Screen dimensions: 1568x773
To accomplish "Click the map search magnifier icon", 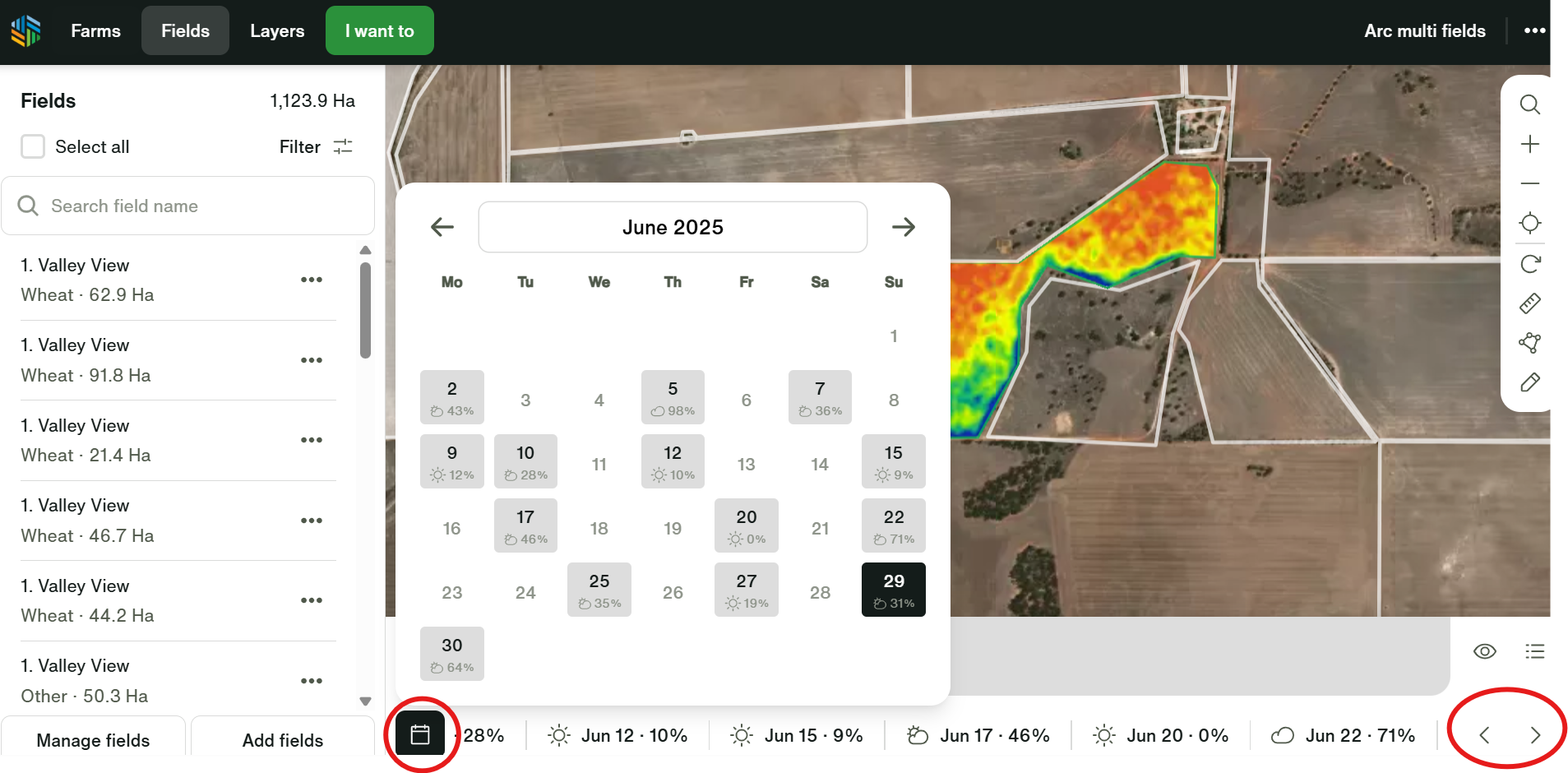I will point(1529,104).
